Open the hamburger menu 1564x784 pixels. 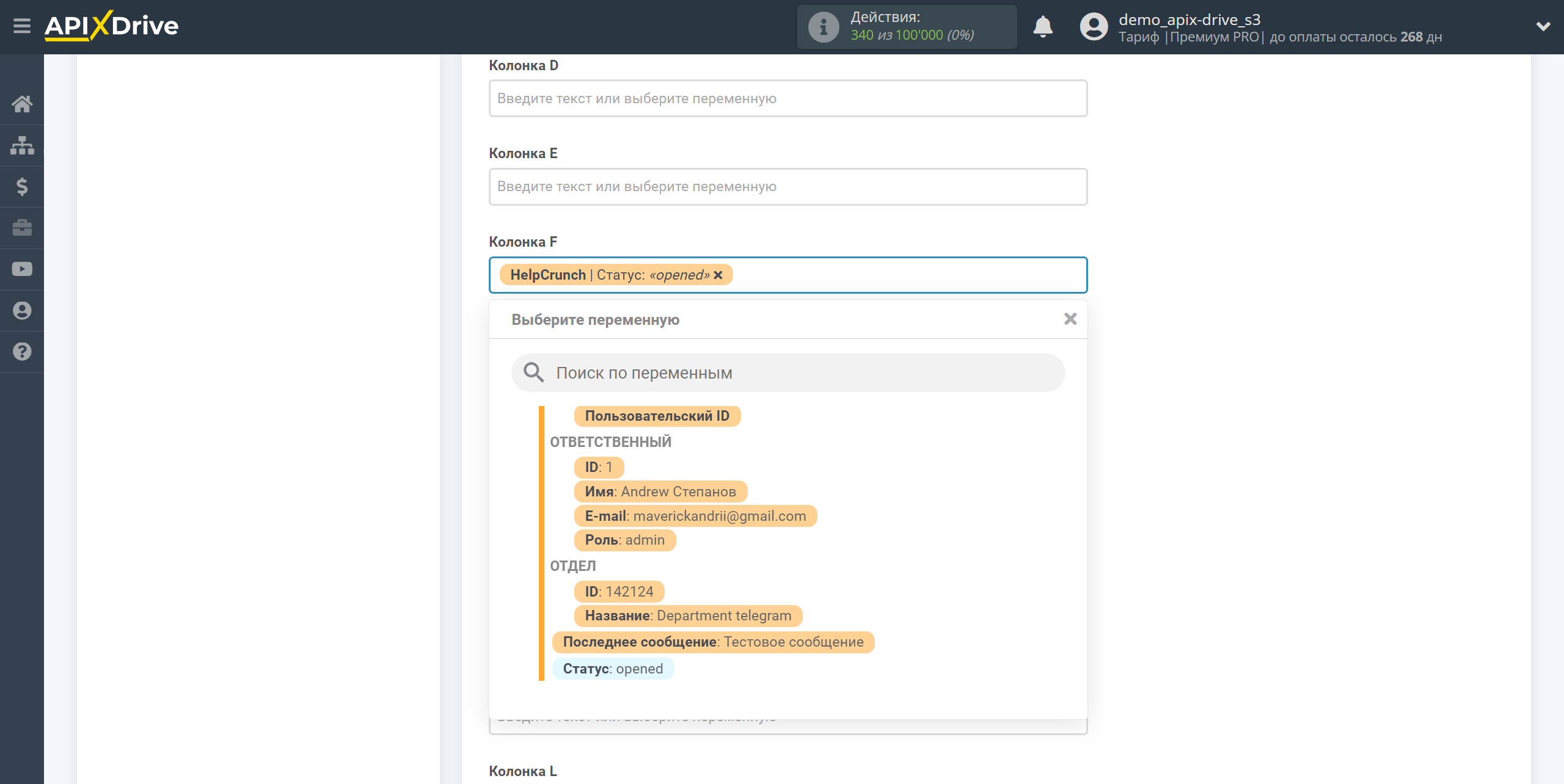pyautogui.click(x=22, y=26)
